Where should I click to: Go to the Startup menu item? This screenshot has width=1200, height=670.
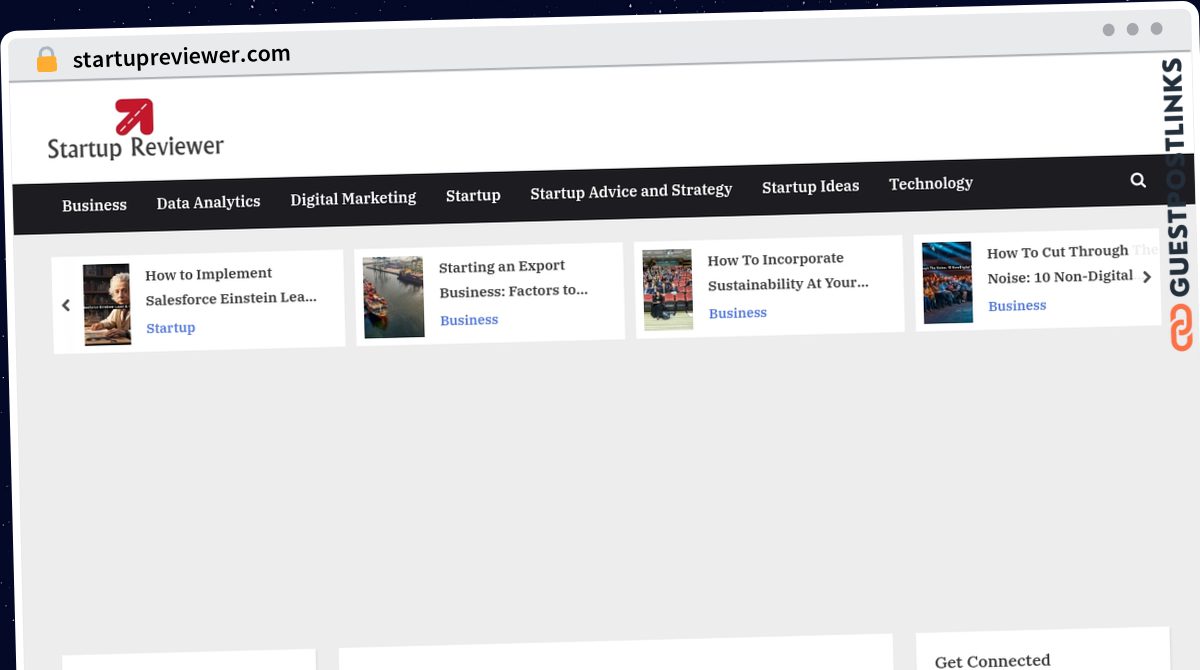pos(473,195)
